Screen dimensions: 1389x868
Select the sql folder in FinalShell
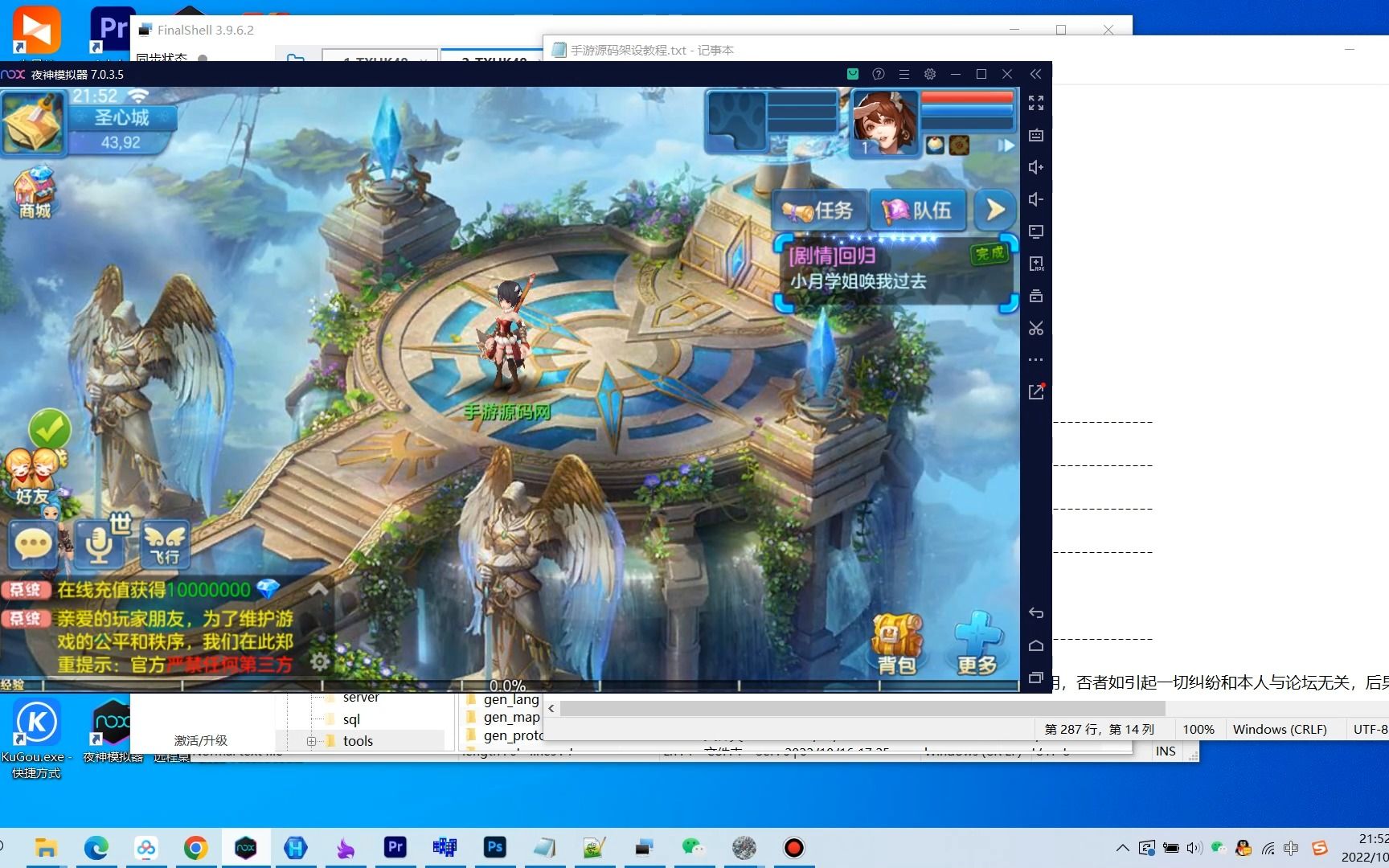tap(351, 719)
